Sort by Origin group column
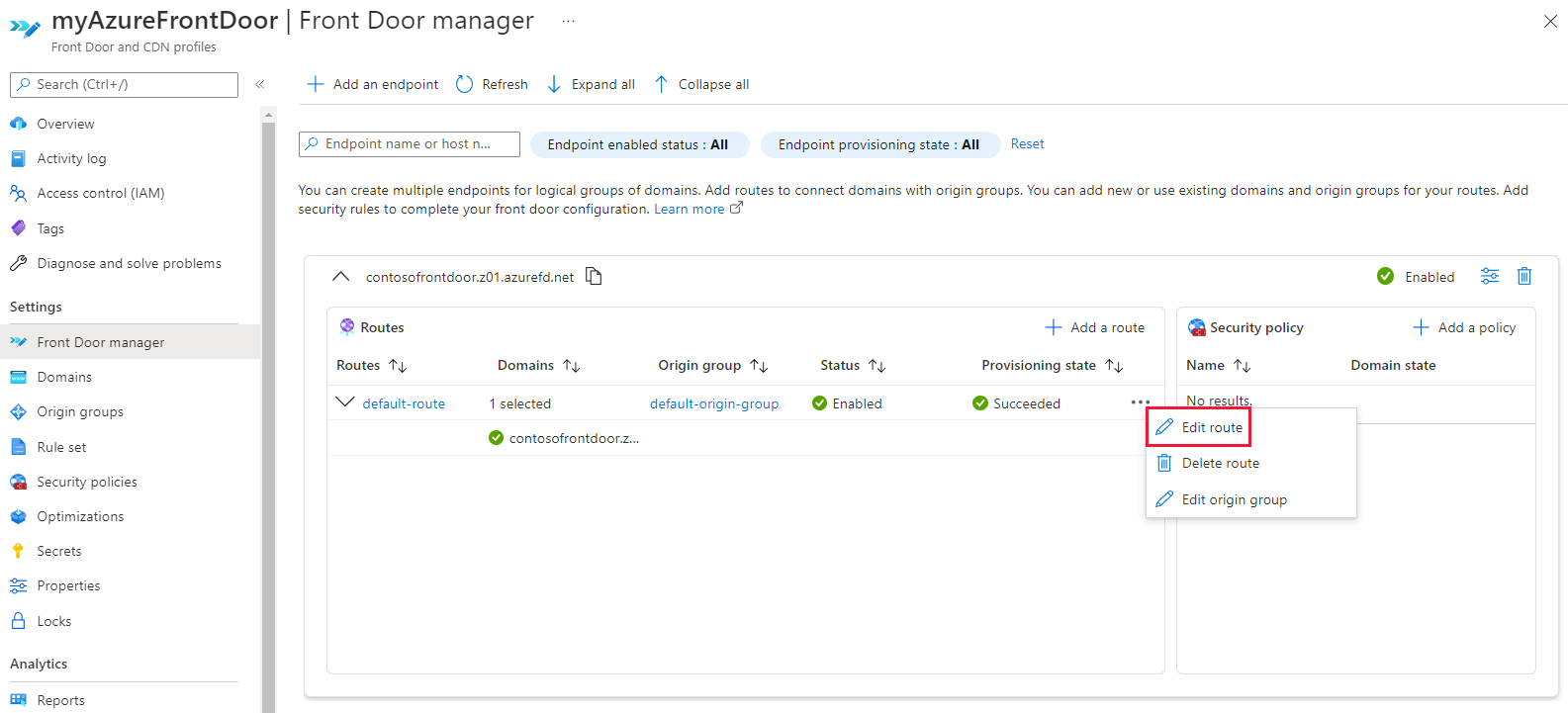The width and height of the screenshot is (1568, 713). tap(713, 365)
